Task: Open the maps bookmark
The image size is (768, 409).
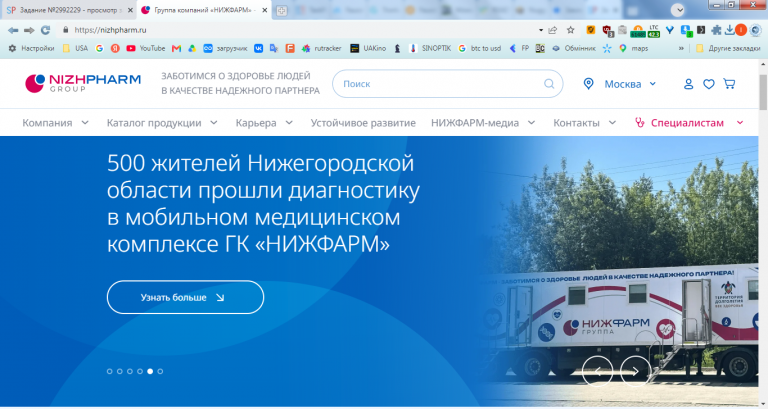Action: [x=633, y=48]
